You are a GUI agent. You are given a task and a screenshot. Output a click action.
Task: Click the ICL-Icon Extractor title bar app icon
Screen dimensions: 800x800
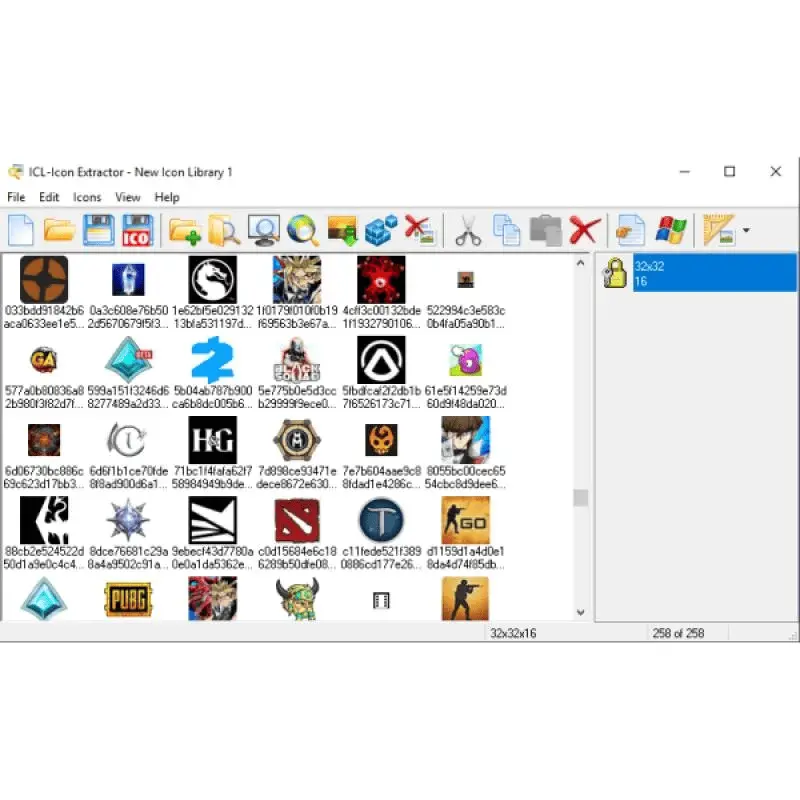coord(16,172)
